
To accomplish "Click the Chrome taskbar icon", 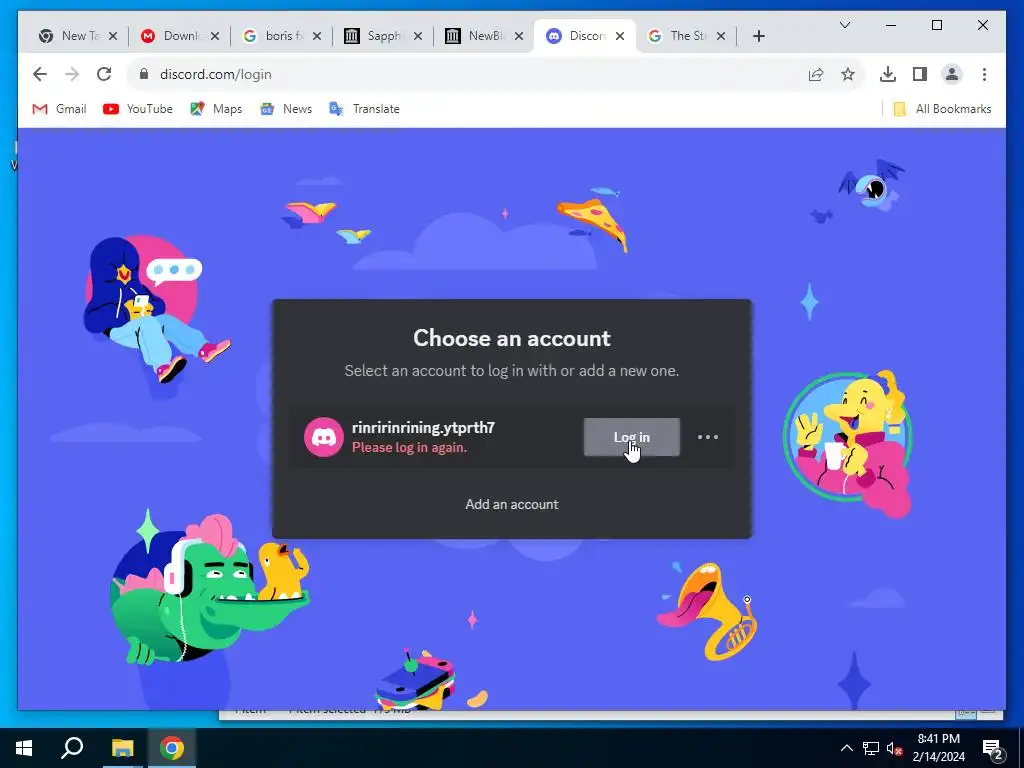I will 172,748.
